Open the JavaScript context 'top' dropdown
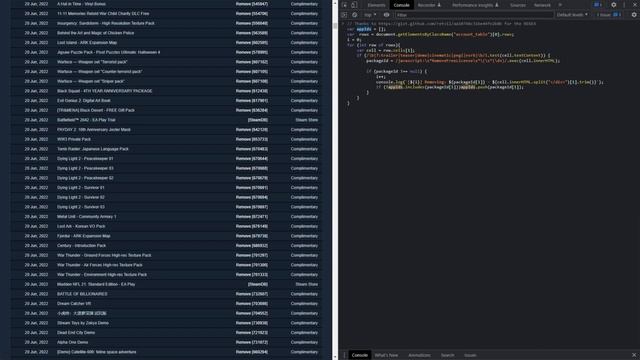 coord(370,15)
